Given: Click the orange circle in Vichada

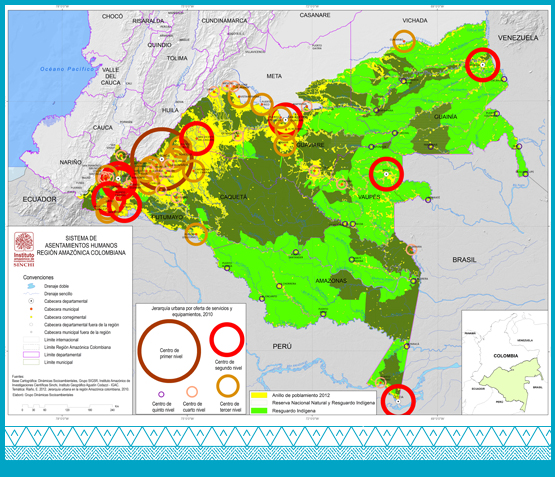Looking at the screenshot, I should 404,41.
